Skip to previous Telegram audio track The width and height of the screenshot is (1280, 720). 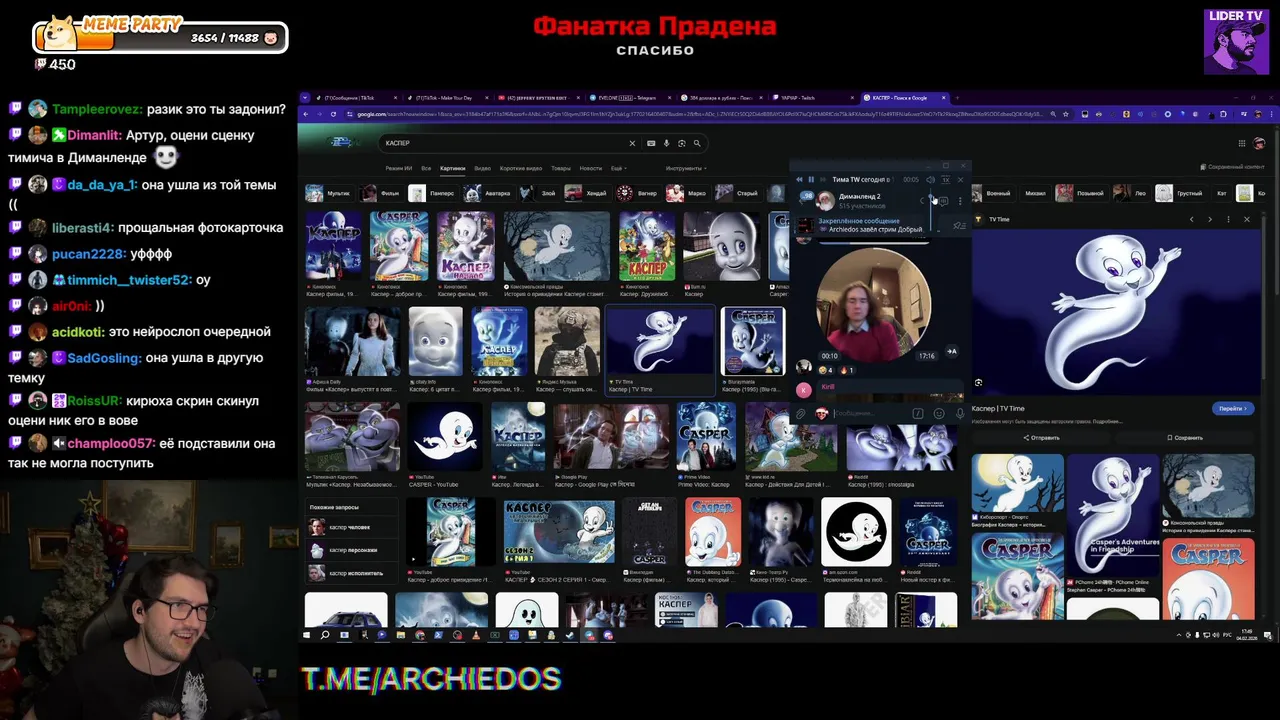pos(800,180)
